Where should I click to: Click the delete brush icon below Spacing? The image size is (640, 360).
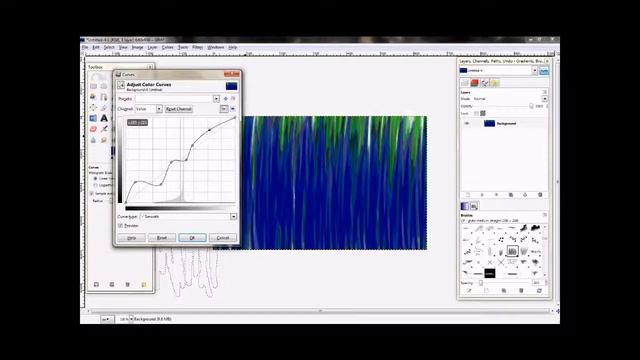[x=521, y=291]
